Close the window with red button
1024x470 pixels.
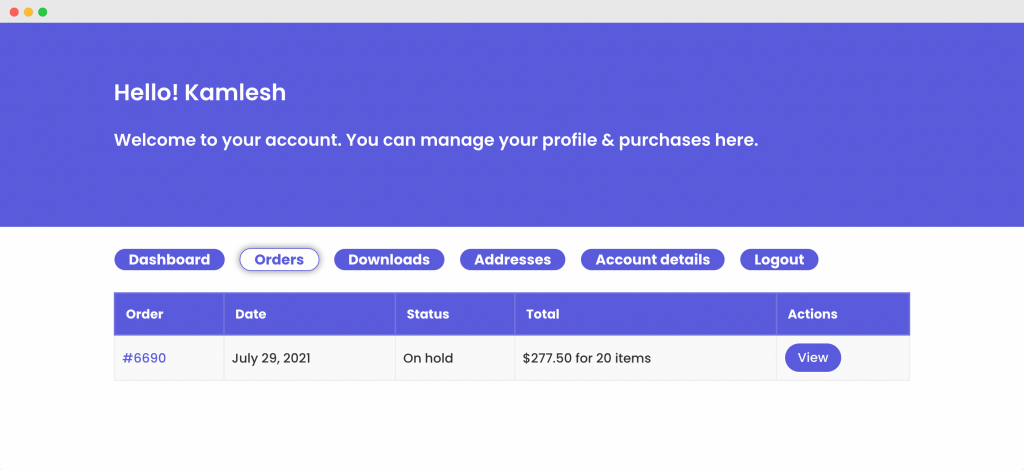[x=14, y=12]
